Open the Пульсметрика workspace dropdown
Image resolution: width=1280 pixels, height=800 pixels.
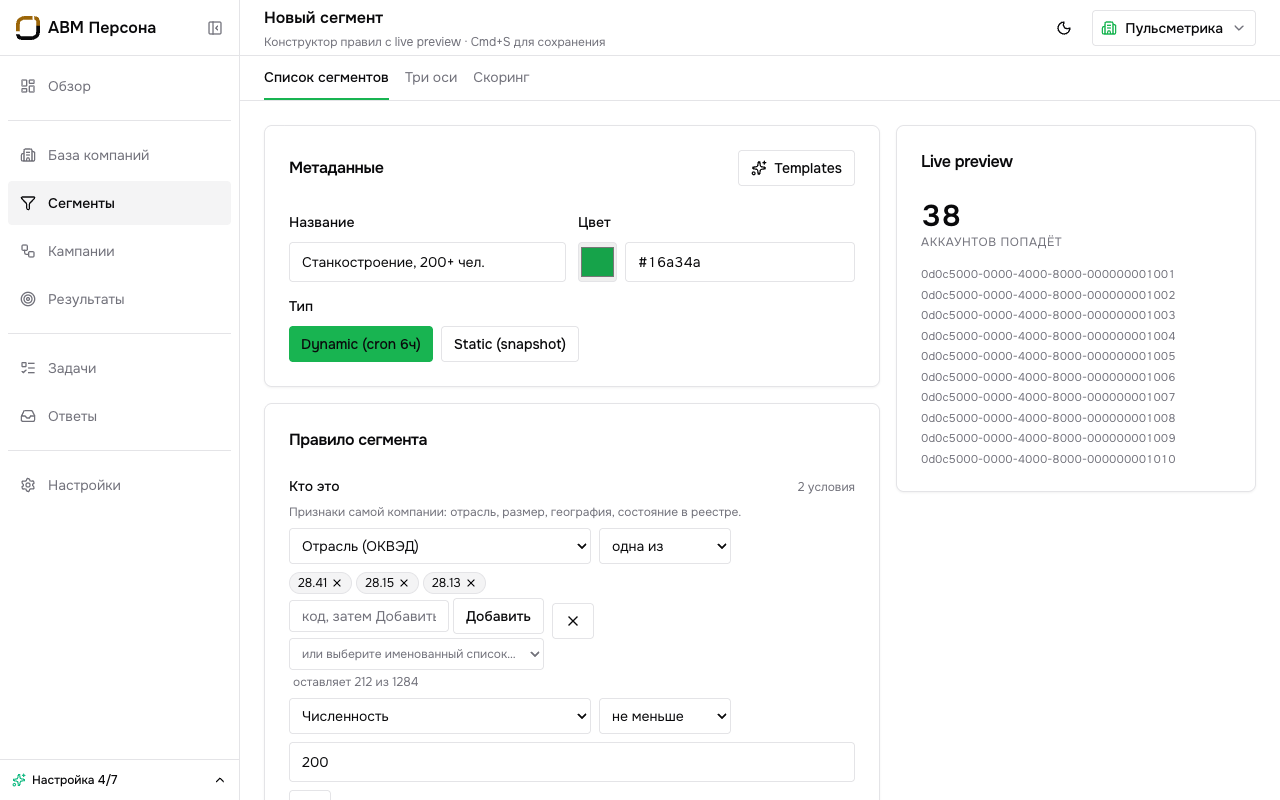[1174, 28]
